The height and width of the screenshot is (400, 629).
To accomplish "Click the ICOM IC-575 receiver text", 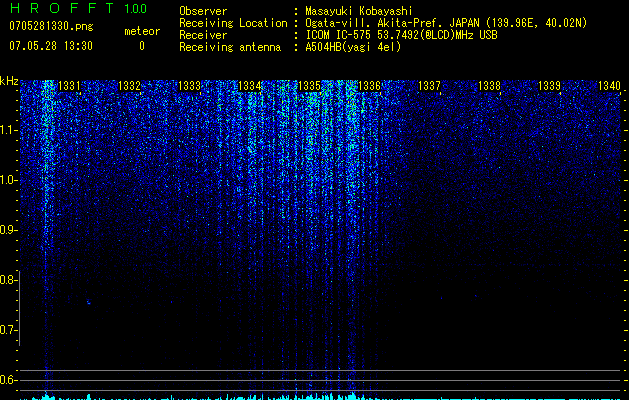I will pyautogui.click(x=401, y=35).
